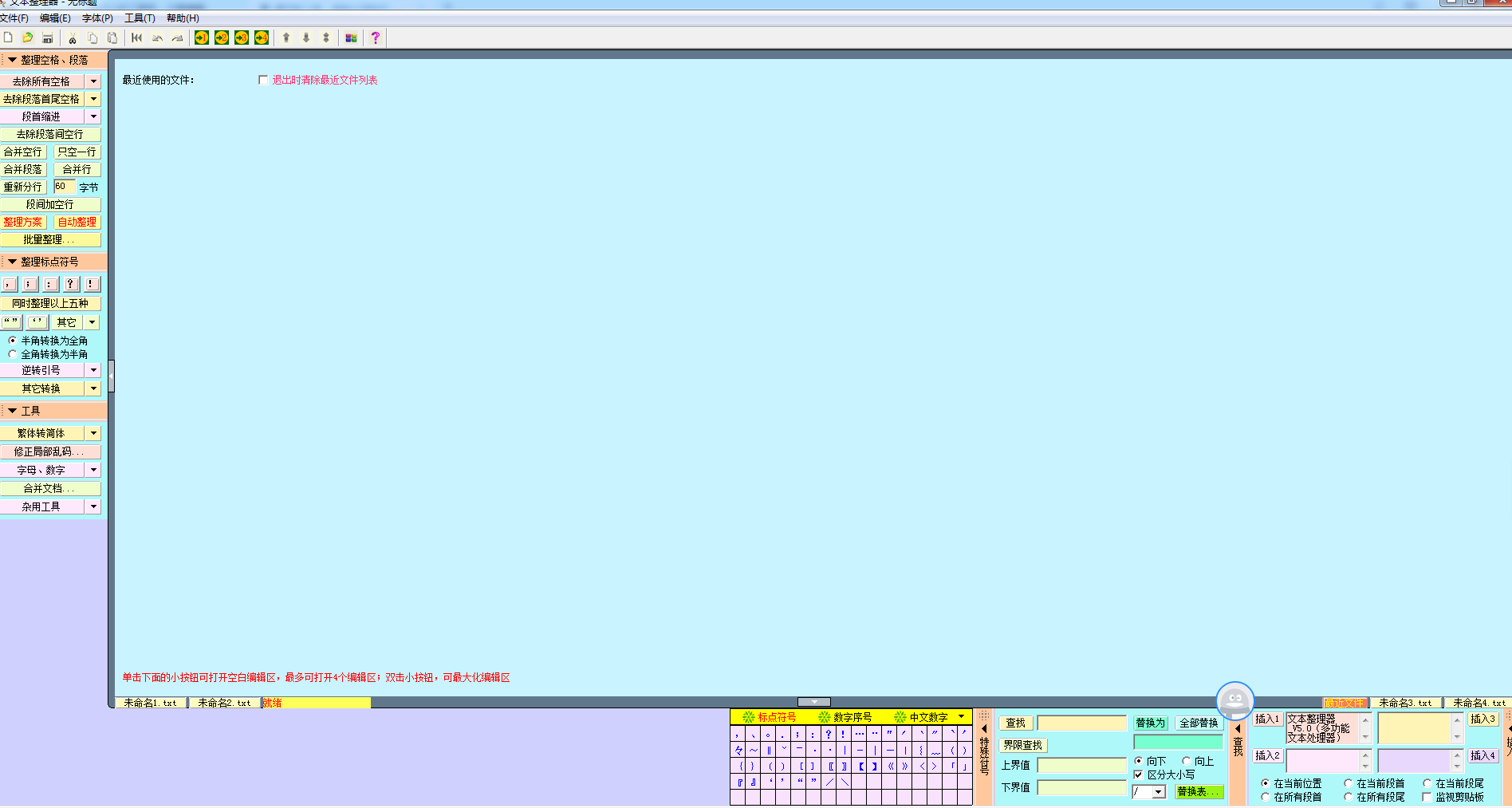Open the 工具(T) menu
This screenshot has height=808, width=1512.
(x=140, y=18)
